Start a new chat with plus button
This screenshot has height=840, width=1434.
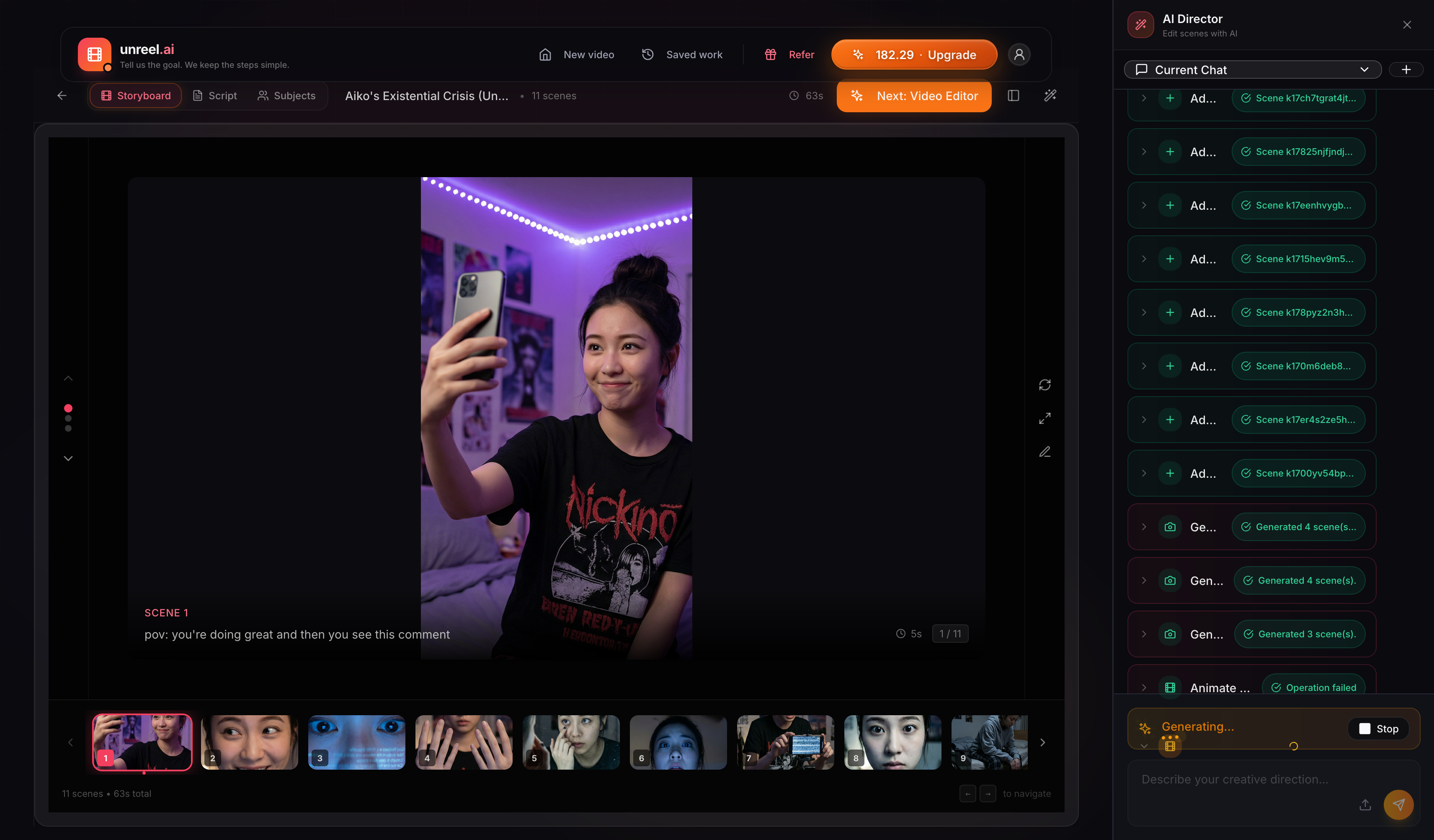[x=1406, y=70]
